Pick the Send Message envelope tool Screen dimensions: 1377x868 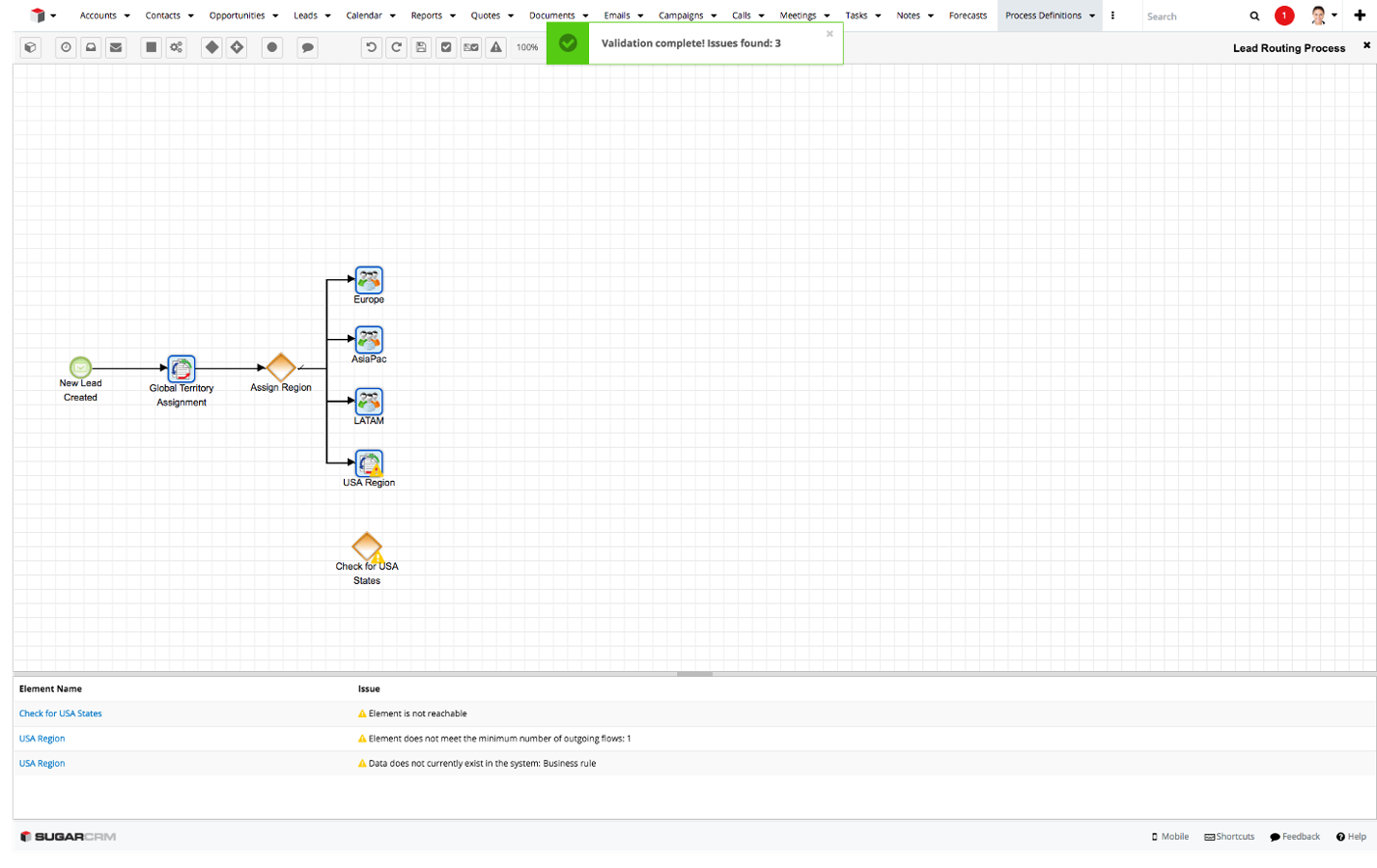pyautogui.click(x=116, y=47)
